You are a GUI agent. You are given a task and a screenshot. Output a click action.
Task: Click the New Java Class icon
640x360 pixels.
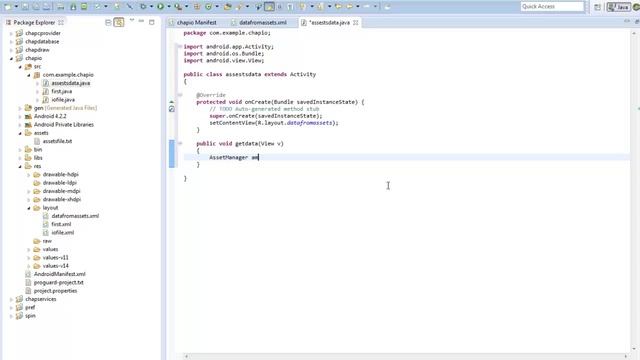pos(208,7)
